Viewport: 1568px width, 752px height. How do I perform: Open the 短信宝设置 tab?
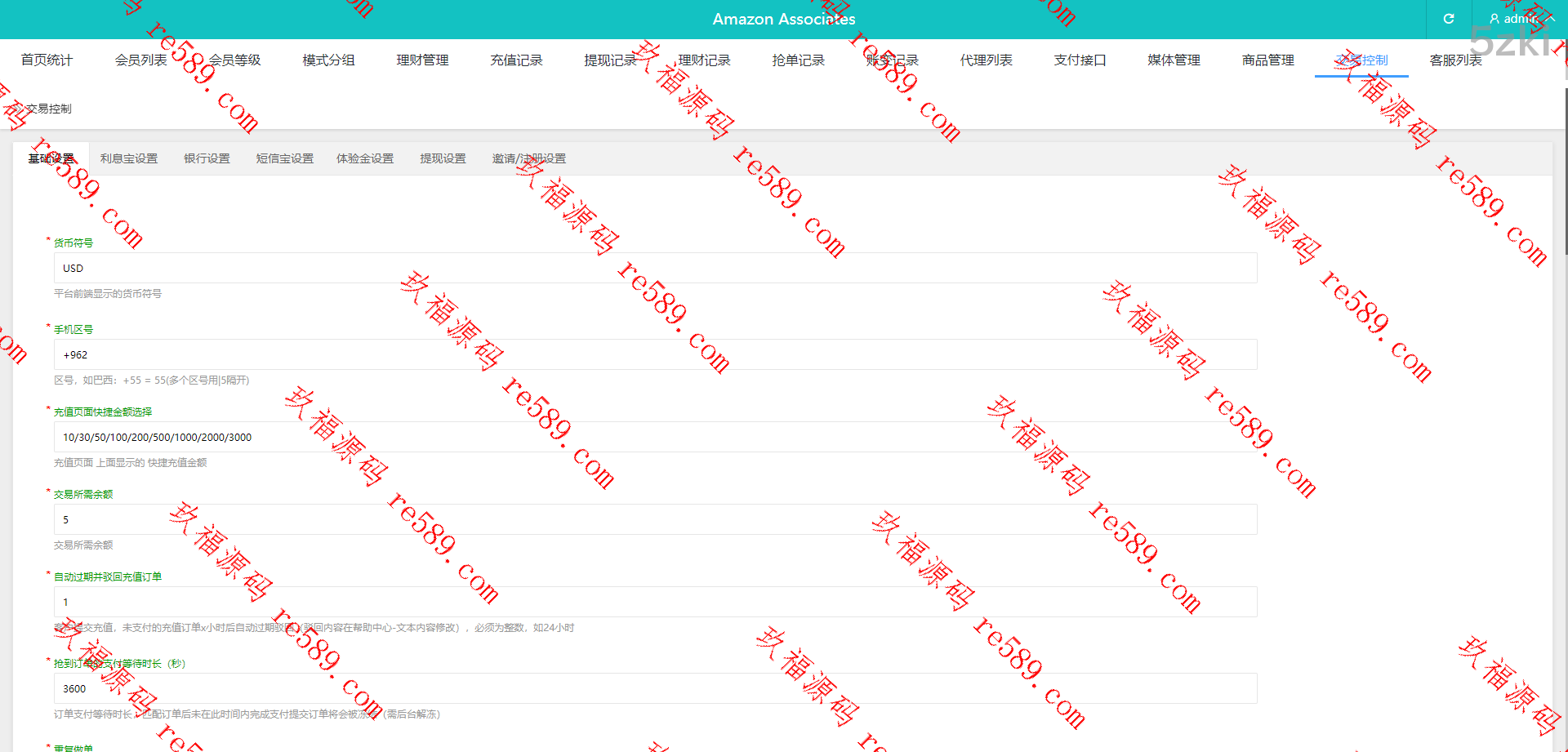284,158
